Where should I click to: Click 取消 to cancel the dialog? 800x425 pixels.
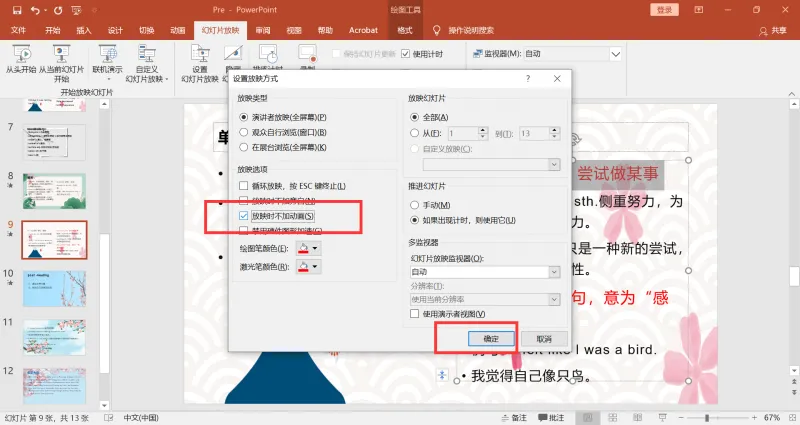pyautogui.click(x=544, y=339)
